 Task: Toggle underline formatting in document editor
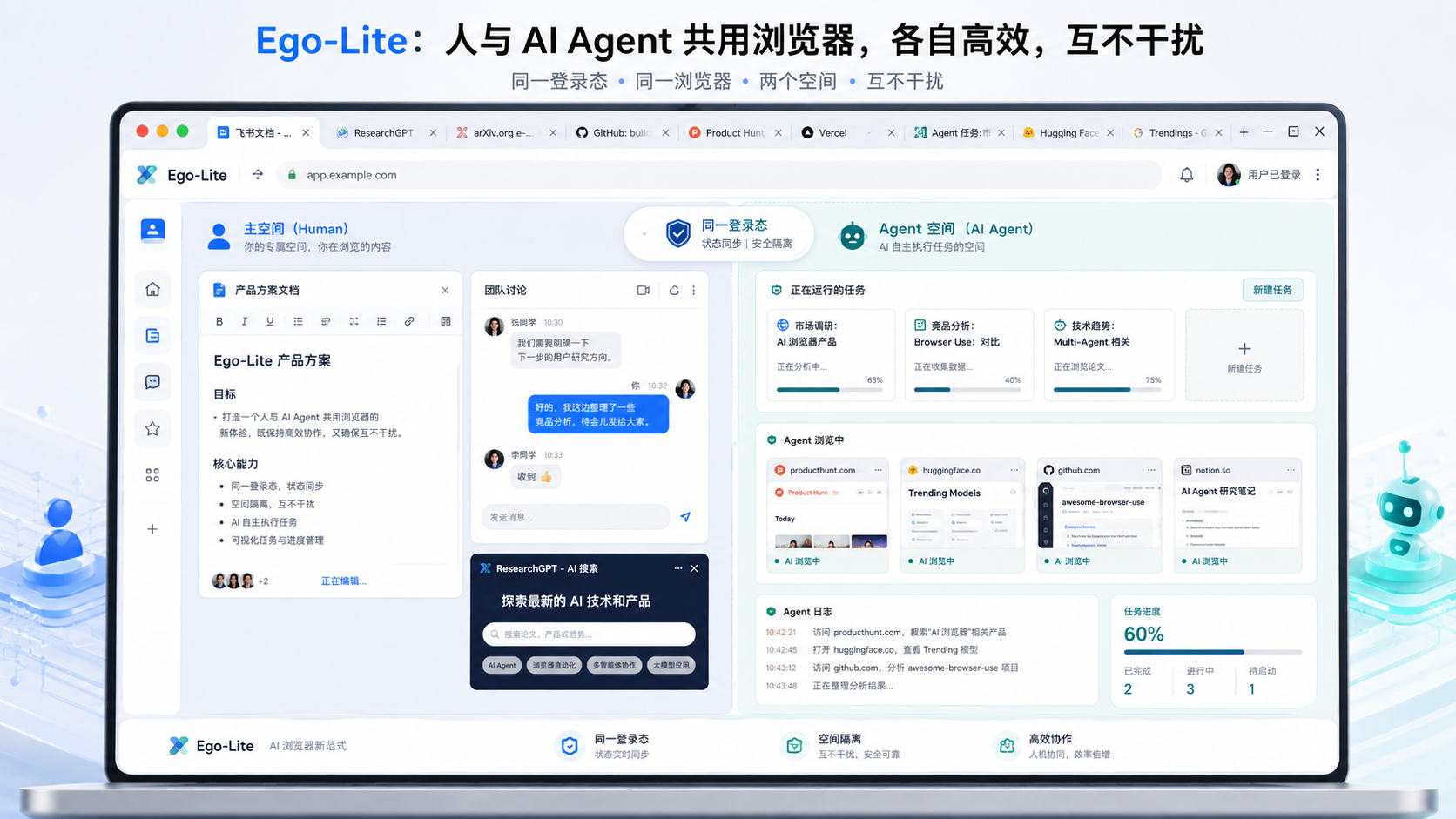click(270, 321)
